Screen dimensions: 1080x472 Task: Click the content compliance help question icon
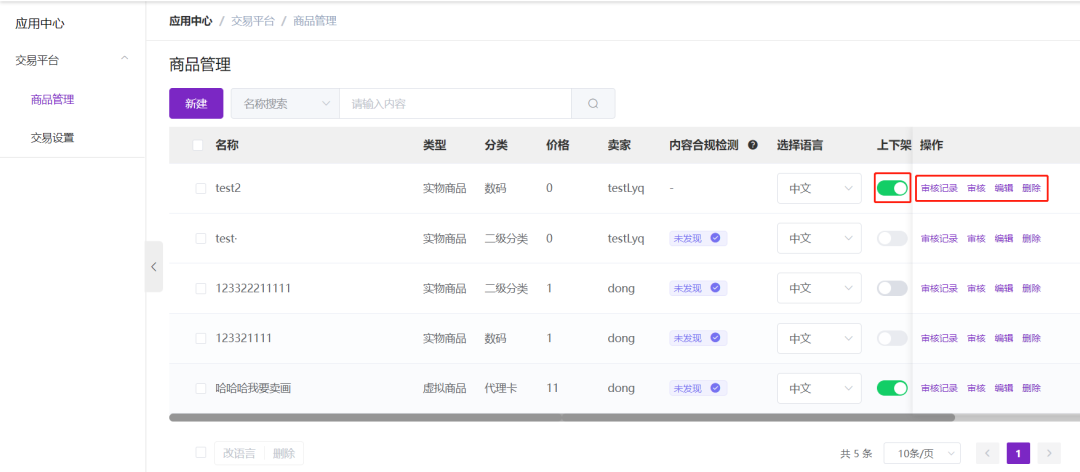tap(752, 145)
